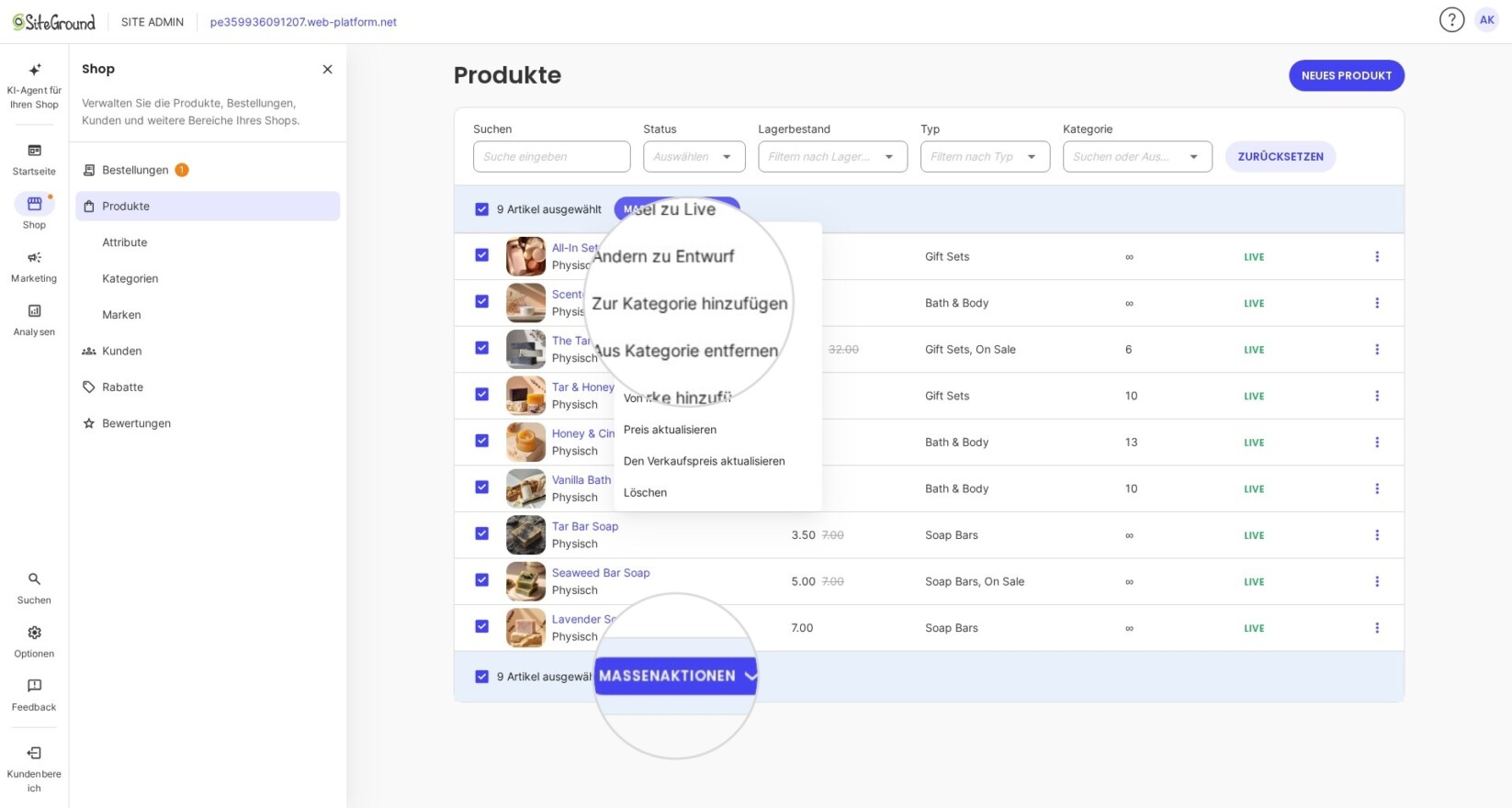Screen dimensions: 1512x808
Task: Open Bestellungen in Shop menu
Action: click(135, 170)
